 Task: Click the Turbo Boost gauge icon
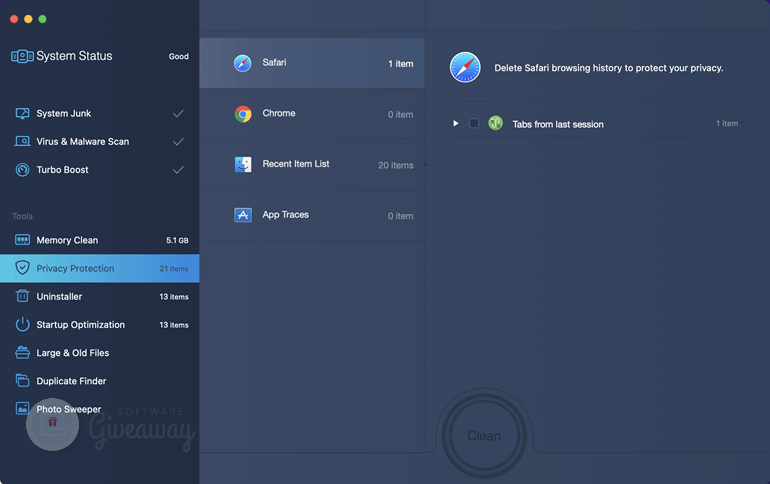coord(22,170)
